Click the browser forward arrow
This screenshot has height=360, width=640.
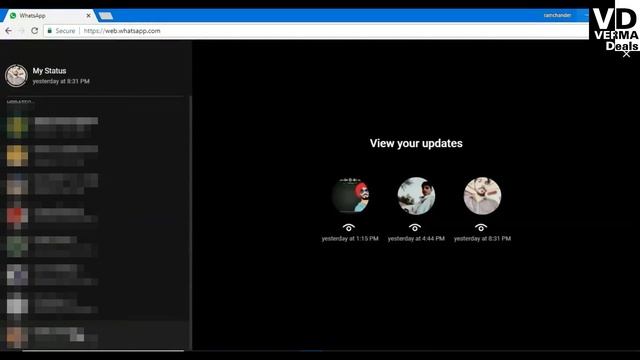(x=22, y=31)
